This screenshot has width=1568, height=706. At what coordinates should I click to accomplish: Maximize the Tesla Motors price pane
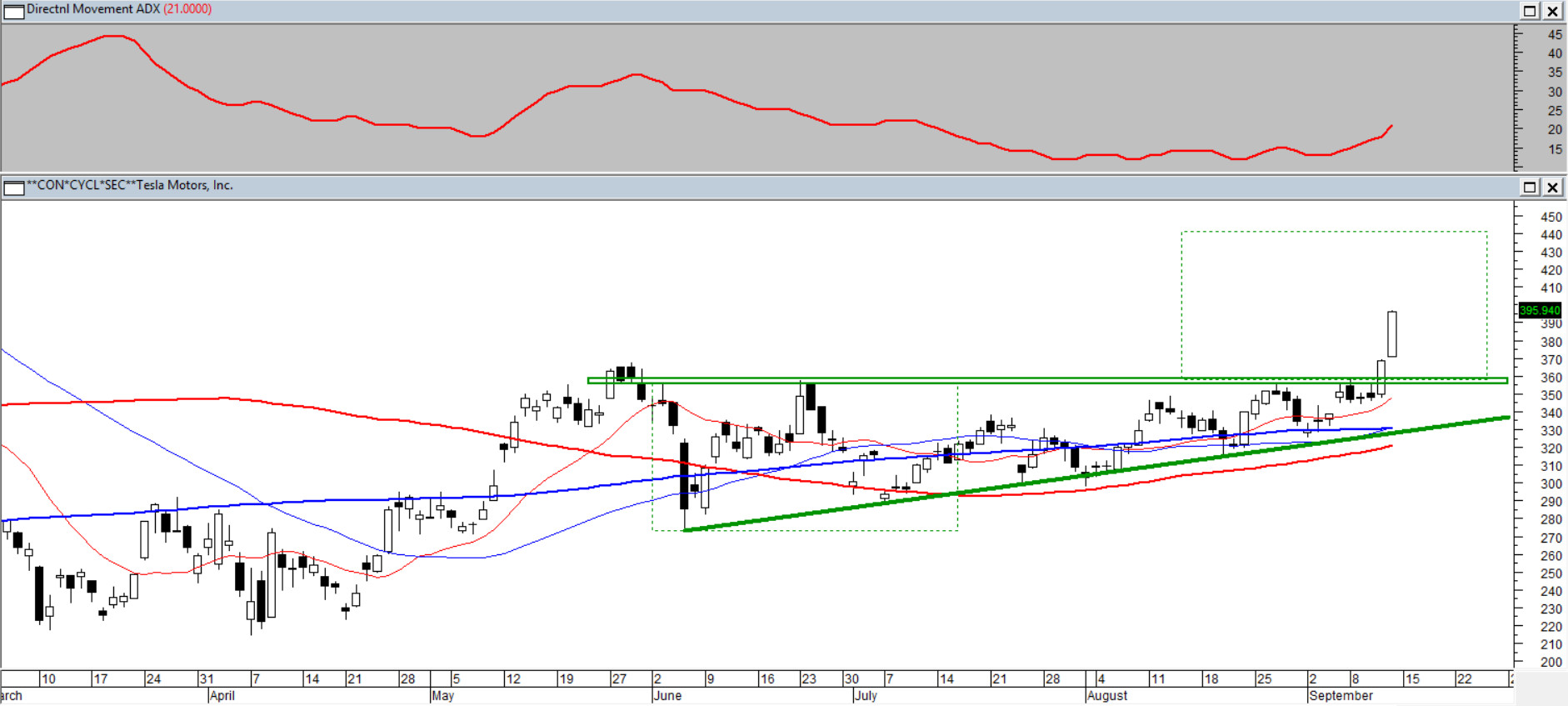(1530, 187)
